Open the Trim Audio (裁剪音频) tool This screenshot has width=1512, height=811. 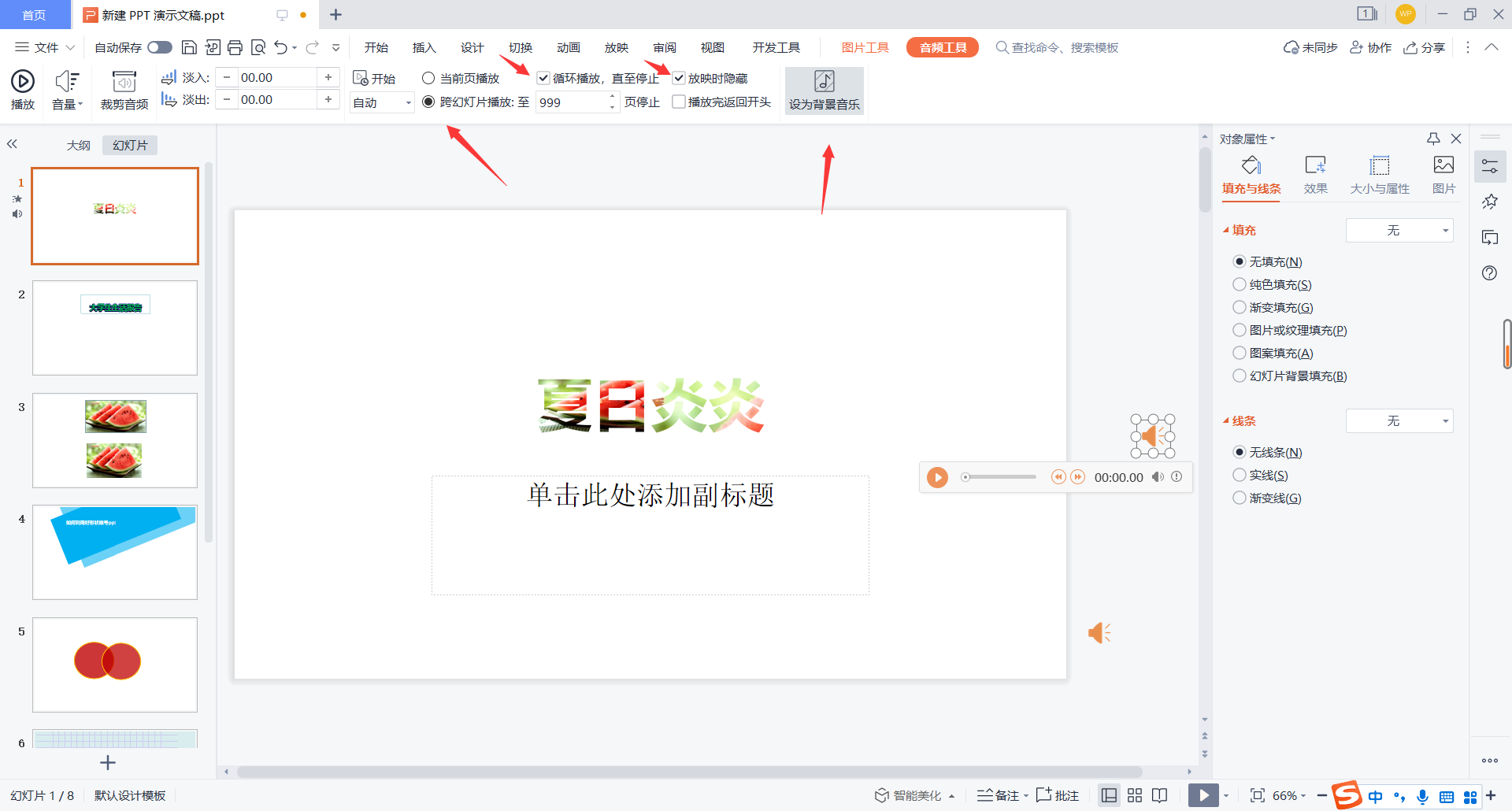(x=124, y=91)
